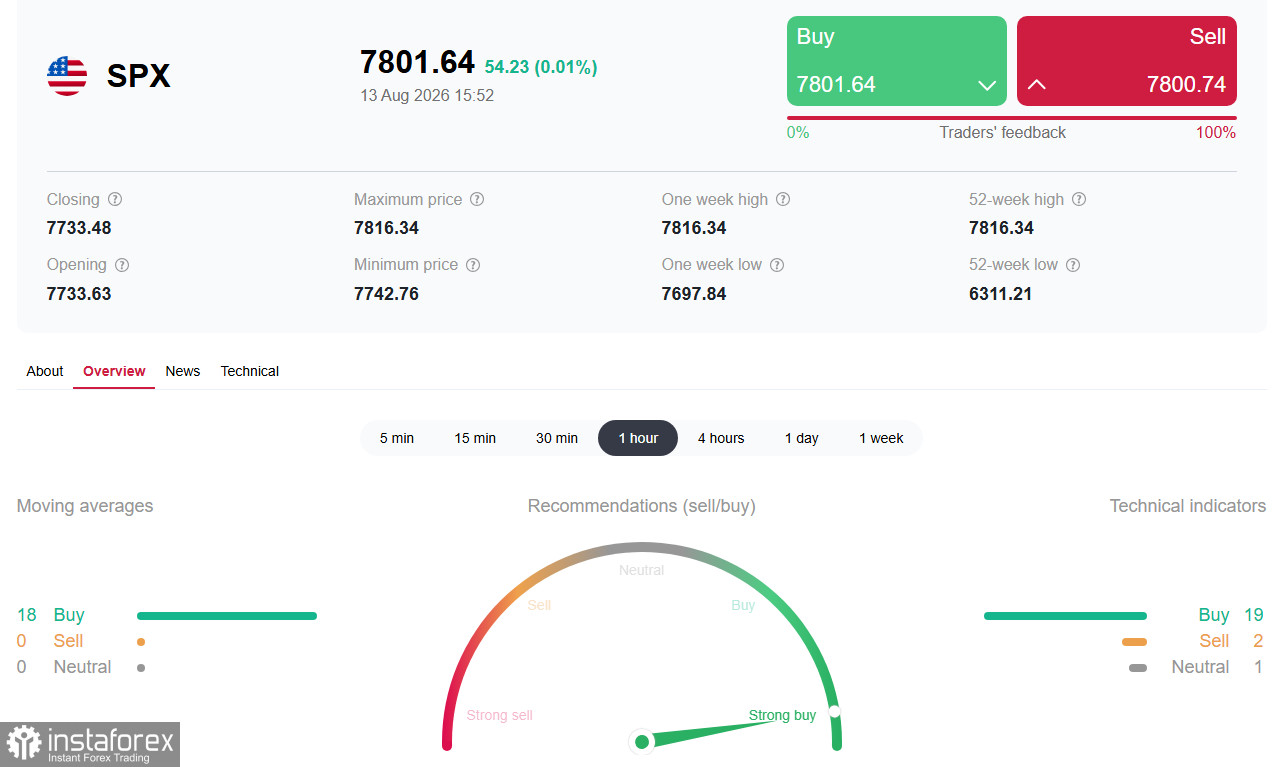Viewport: 1276px width, 767px height.
Task: Open the Maximum price help icon
Action: pyautogui.click(x=477, y=199)
